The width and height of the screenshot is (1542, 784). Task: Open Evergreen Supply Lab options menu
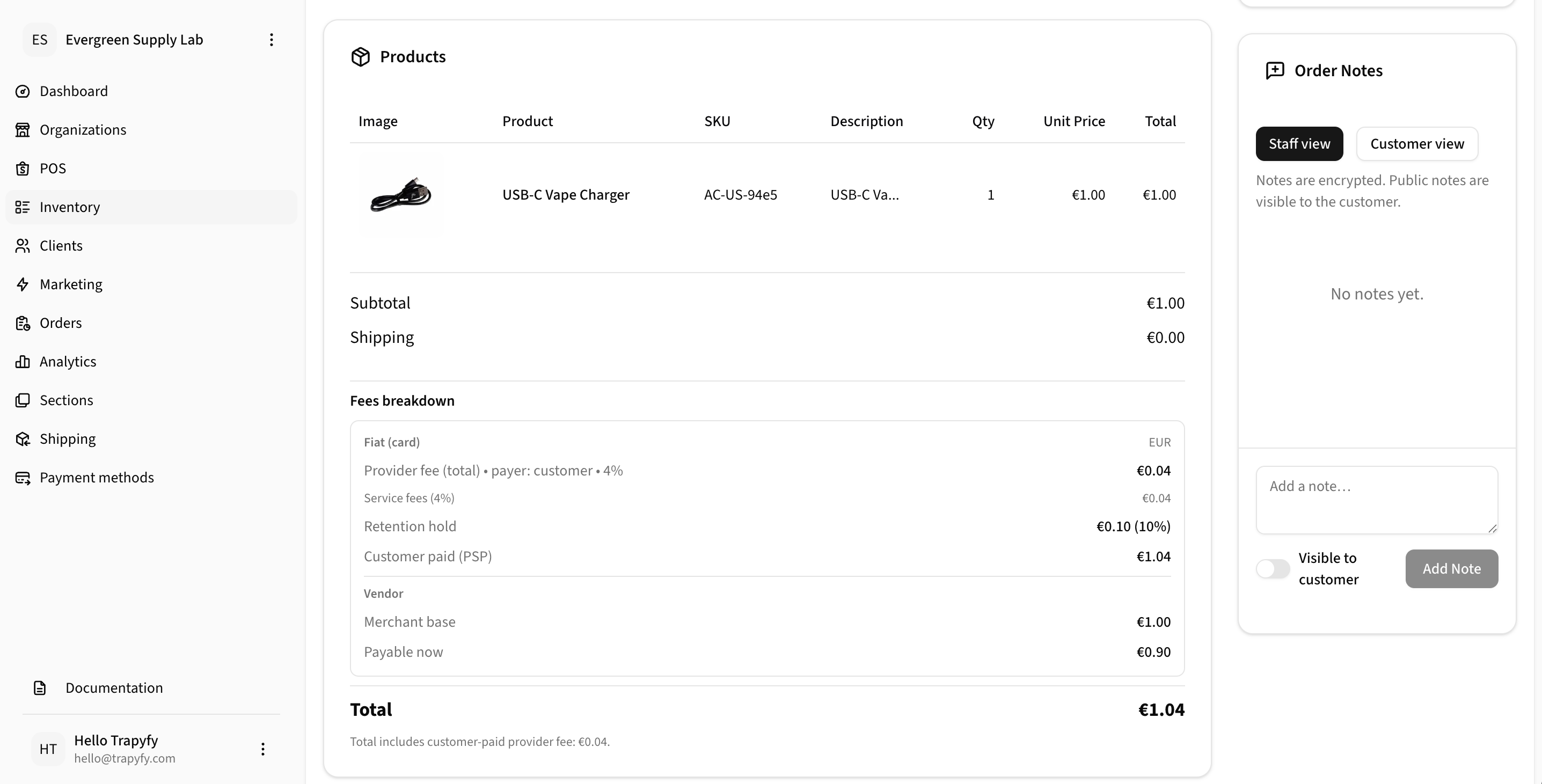tap(271, 40)
